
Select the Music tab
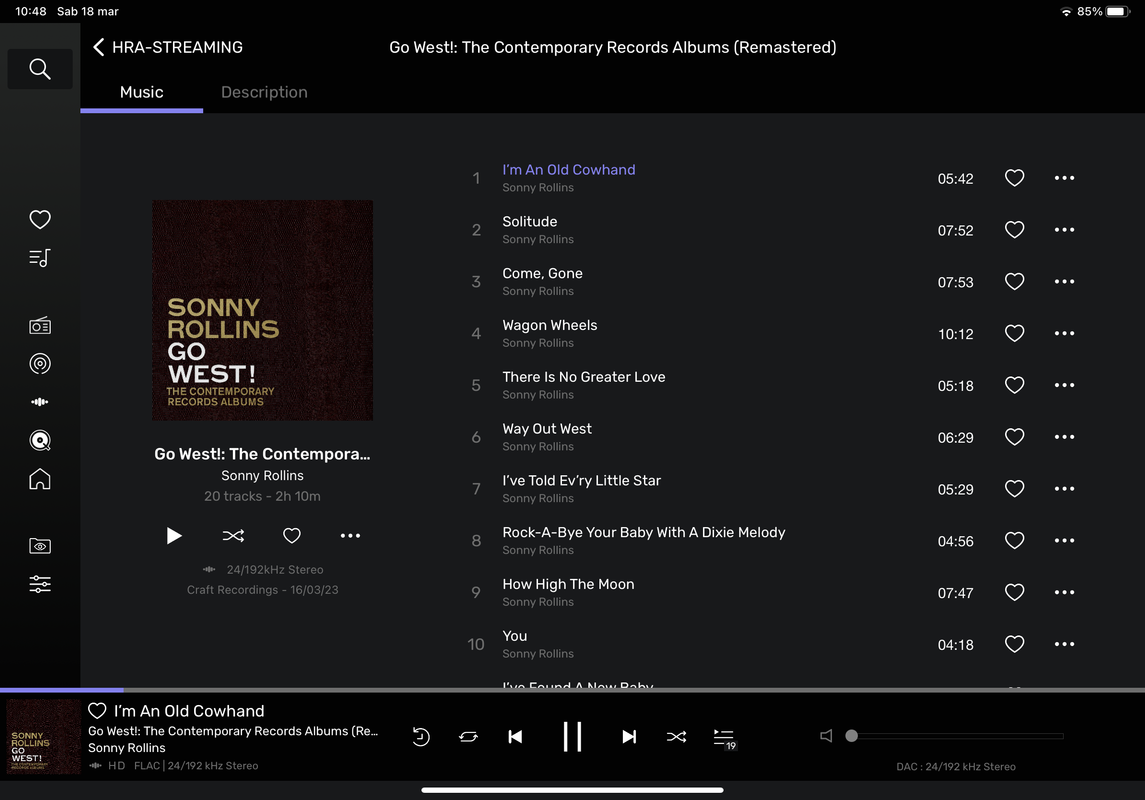click(x=142, y=92)
